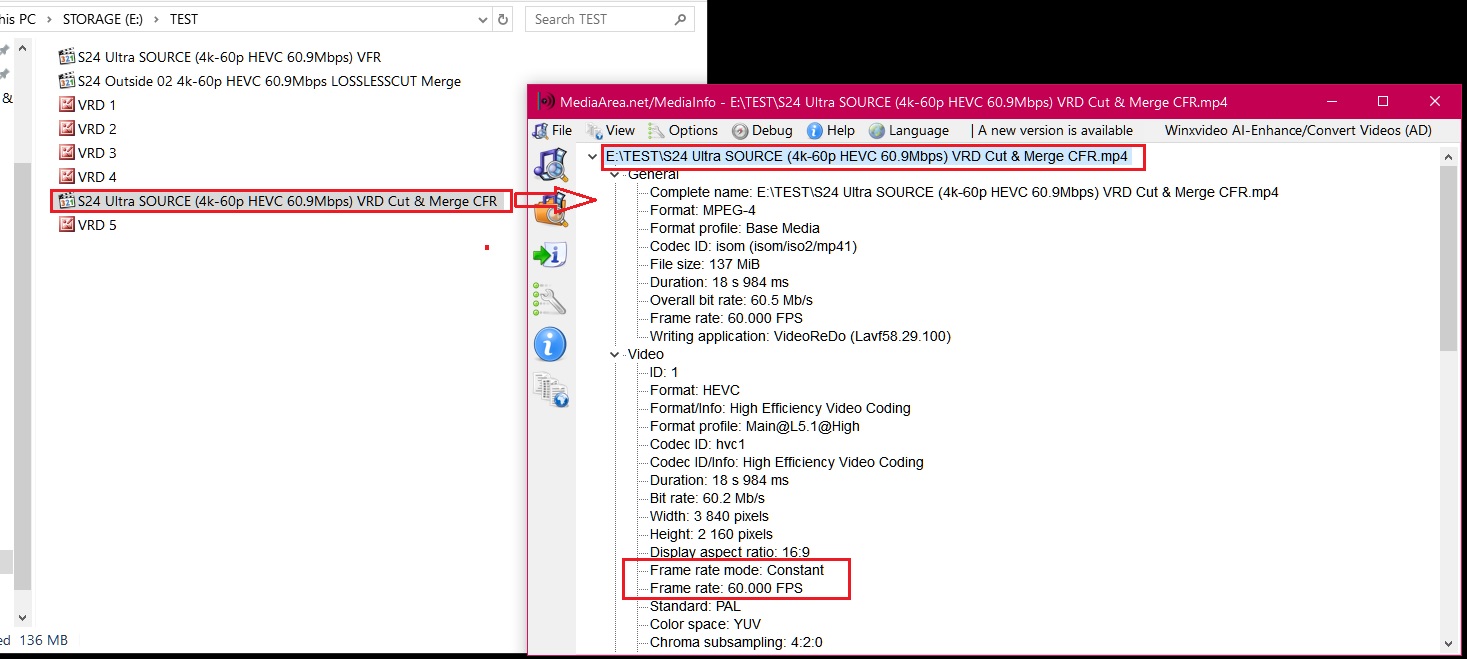Screen dimensions: 1467x659
Task: Click the chevron after 'STORAGE (E:)' in the breadcrumb
Action: point(159,19)
